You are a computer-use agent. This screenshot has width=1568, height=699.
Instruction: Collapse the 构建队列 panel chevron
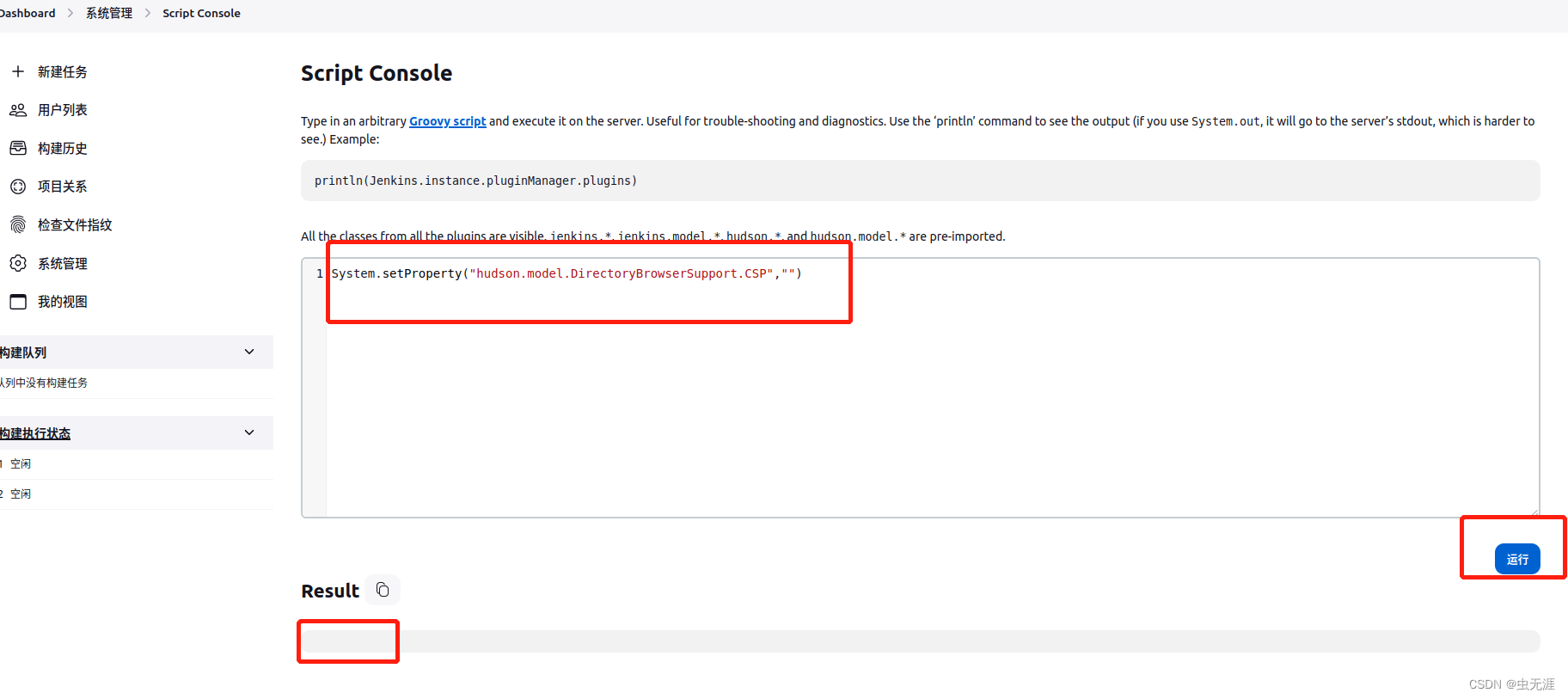click(x=249, y=352)
